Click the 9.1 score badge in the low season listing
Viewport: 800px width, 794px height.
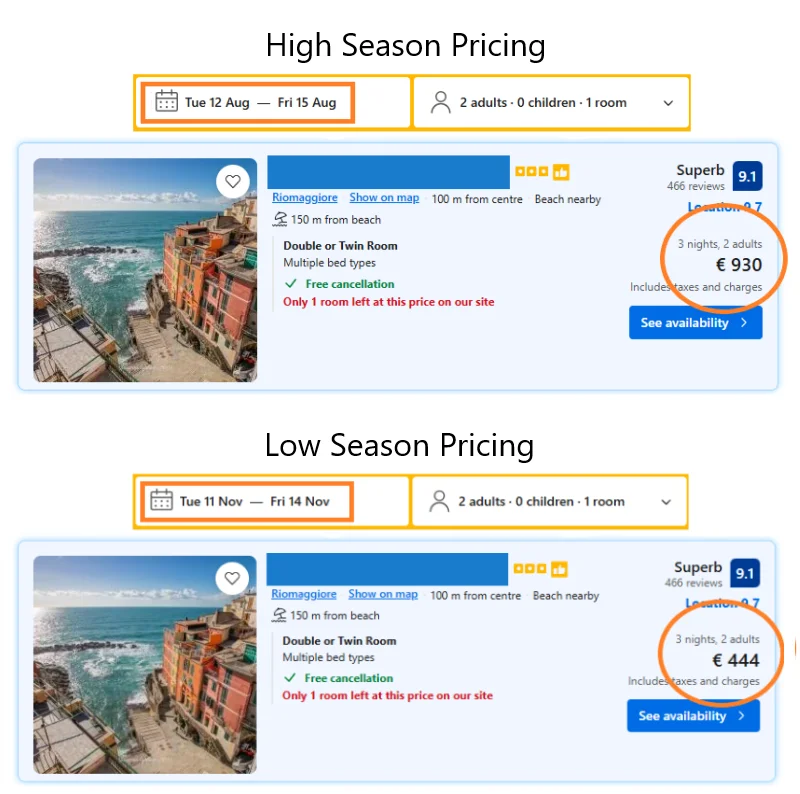(x=745, y=573)
